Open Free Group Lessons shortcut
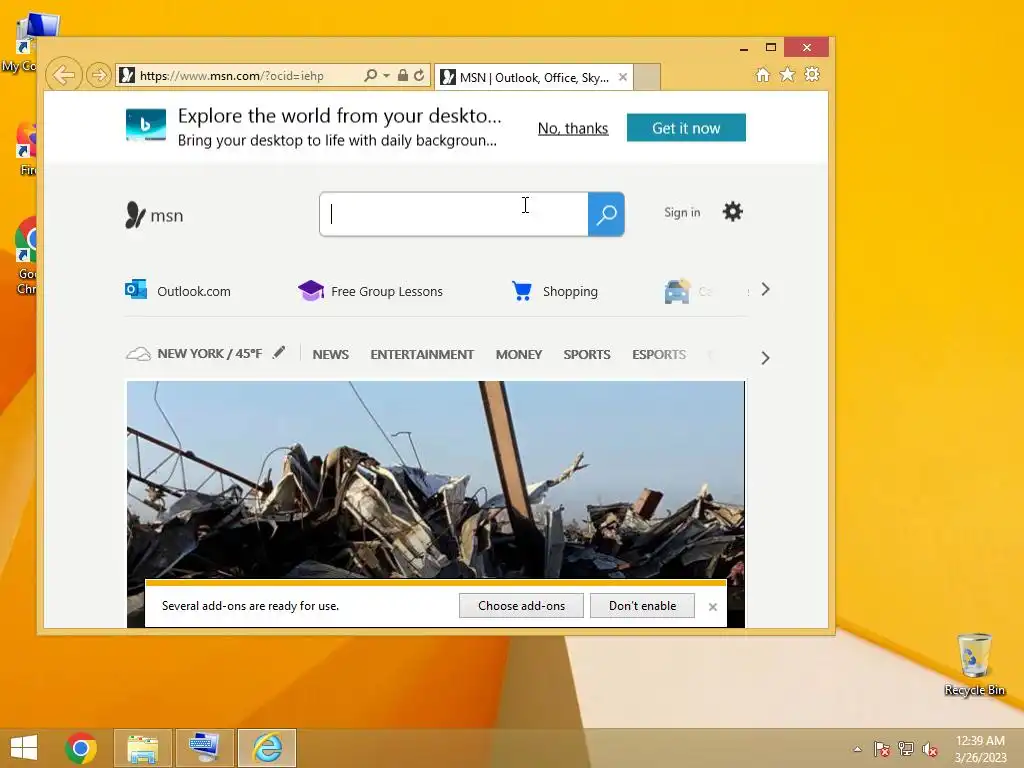 coord(370,291)
